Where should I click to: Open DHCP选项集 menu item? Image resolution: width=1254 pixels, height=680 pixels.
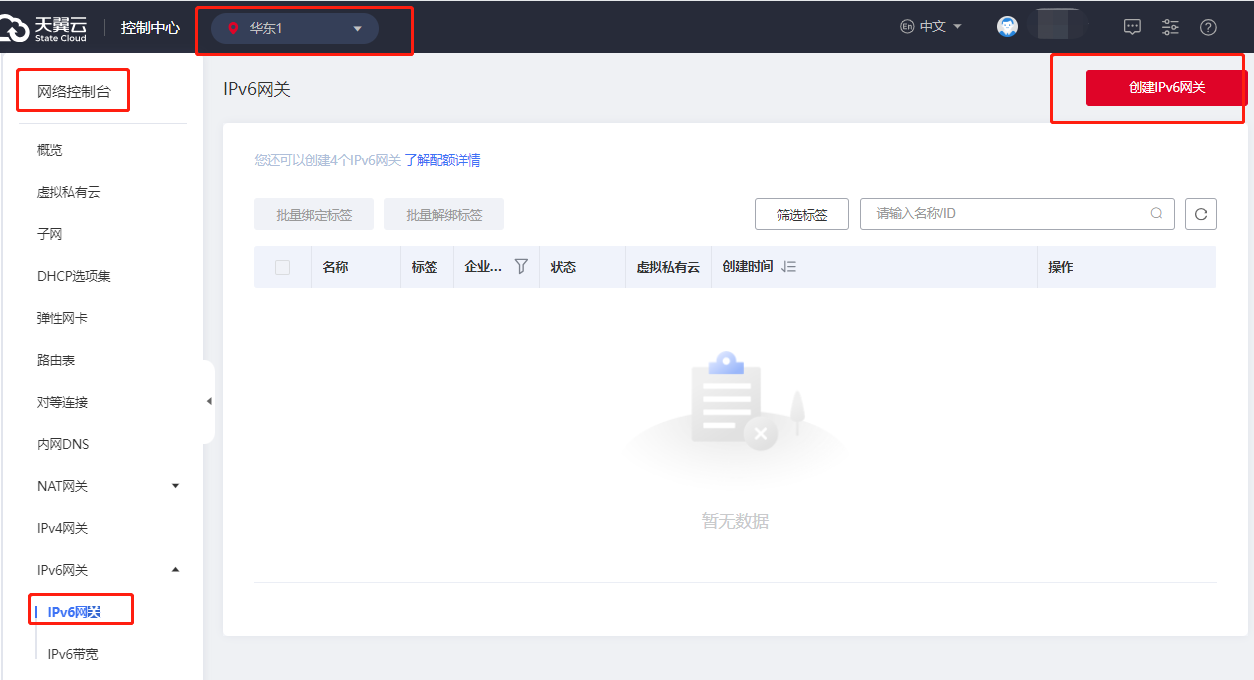(x=74, y=276)
